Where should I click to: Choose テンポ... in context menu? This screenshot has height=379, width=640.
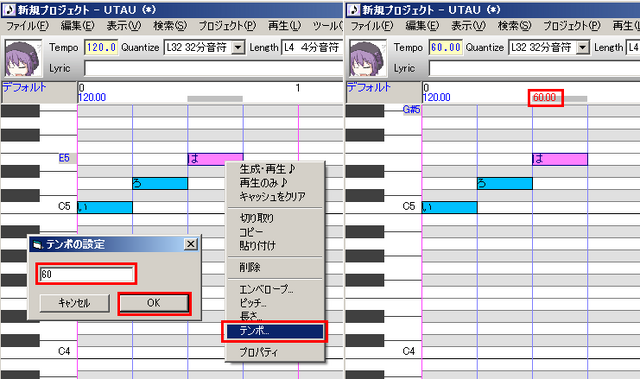[x=275, y=331]
